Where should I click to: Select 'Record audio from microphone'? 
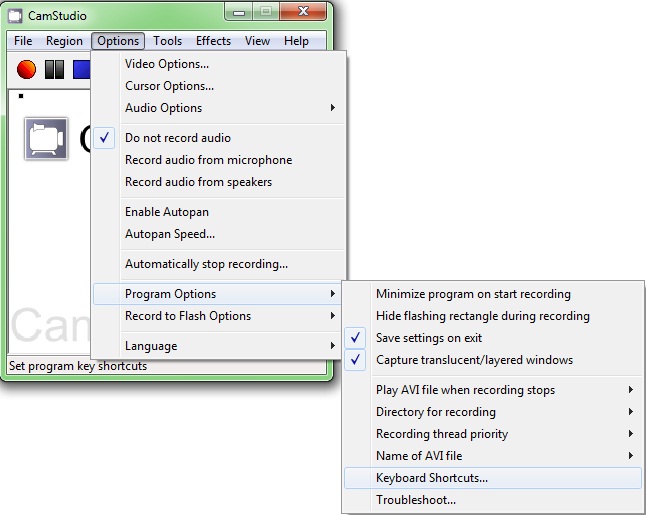219,160
